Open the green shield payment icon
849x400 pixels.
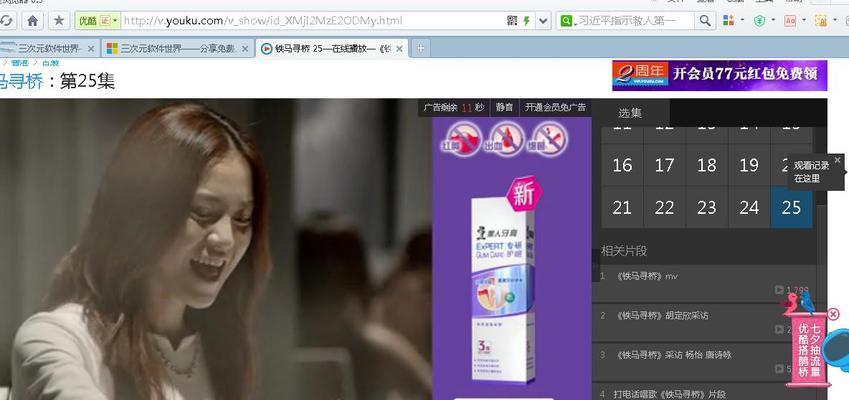point(760,21)
